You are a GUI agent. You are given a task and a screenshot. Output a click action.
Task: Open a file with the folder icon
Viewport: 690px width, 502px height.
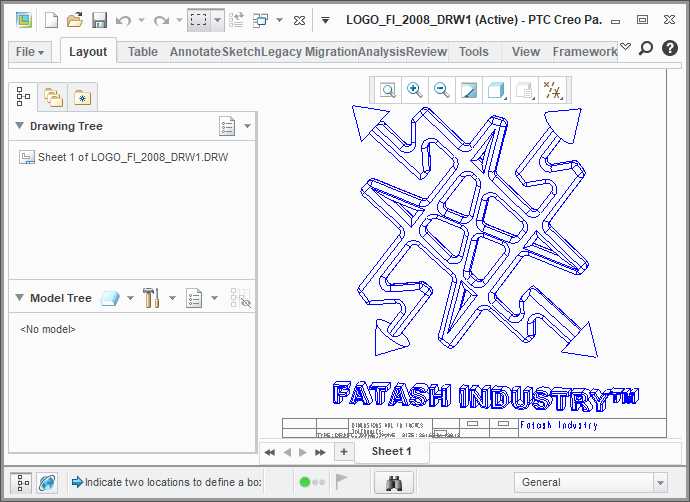tap(75, 20)
